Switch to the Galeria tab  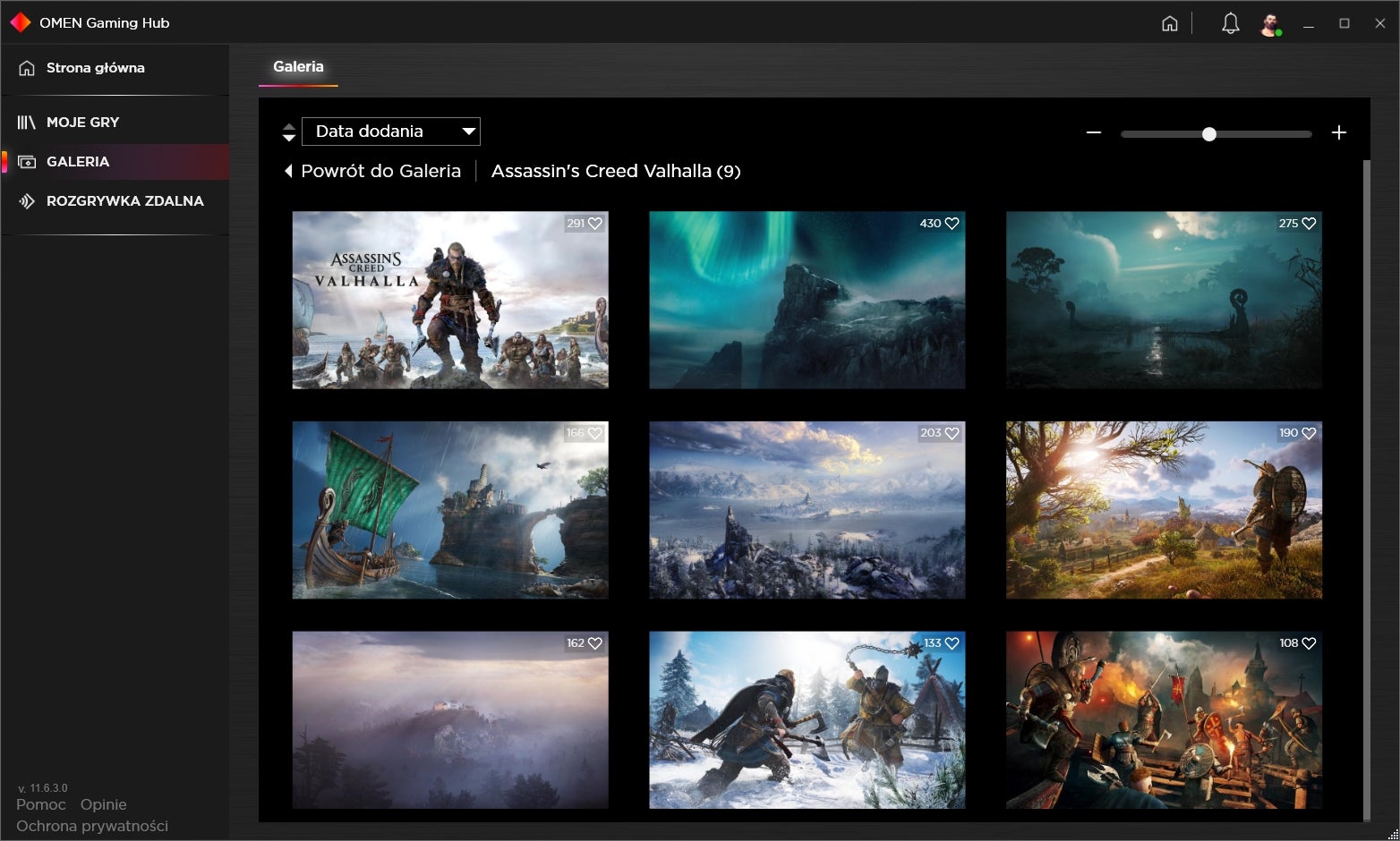click(298, 67)
